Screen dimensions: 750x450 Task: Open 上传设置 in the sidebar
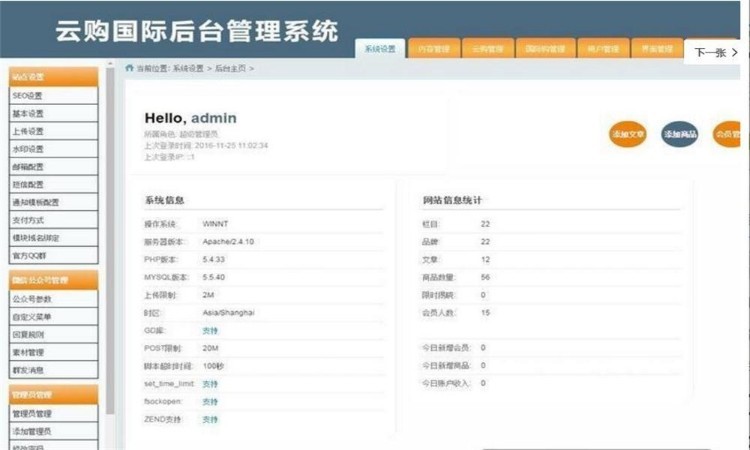point(54,131)
